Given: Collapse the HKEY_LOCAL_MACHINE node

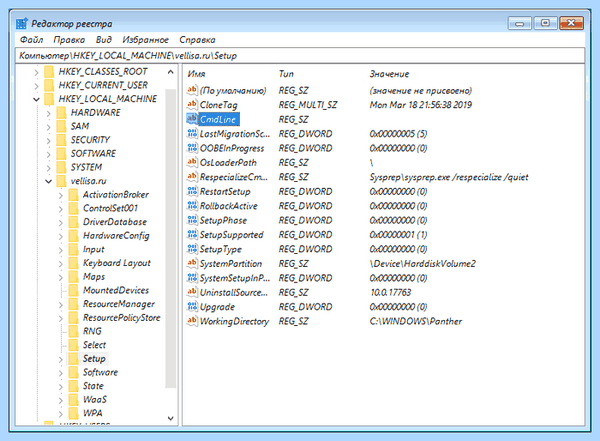Looking at the screenshot, I should pos(36,99).
